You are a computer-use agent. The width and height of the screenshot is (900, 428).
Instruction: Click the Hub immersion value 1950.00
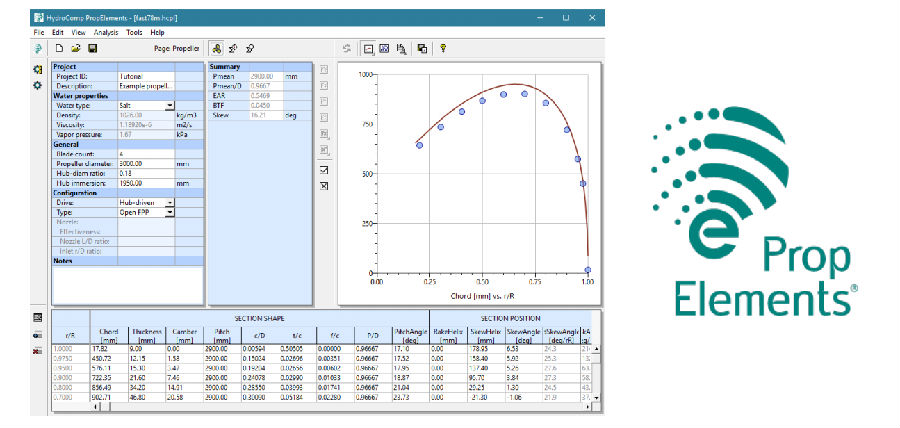[146, 183]
